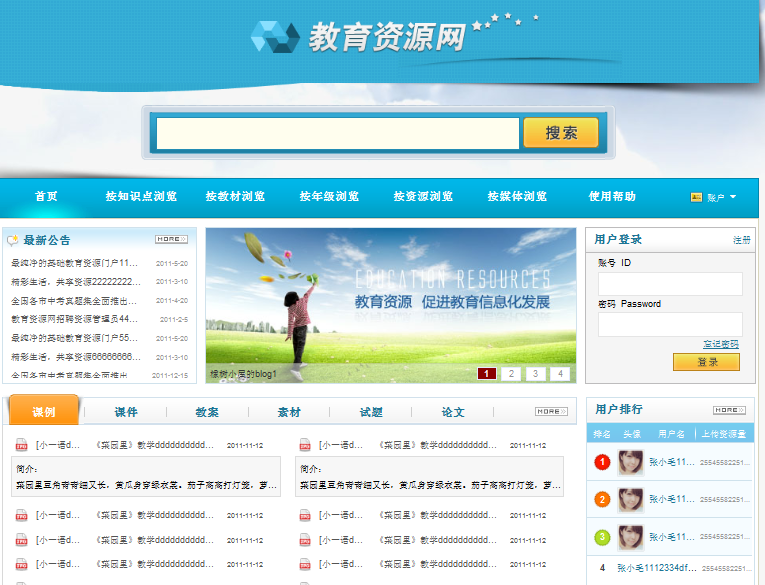
Task: Click file icon of first left resource
Action: [21, 444]
